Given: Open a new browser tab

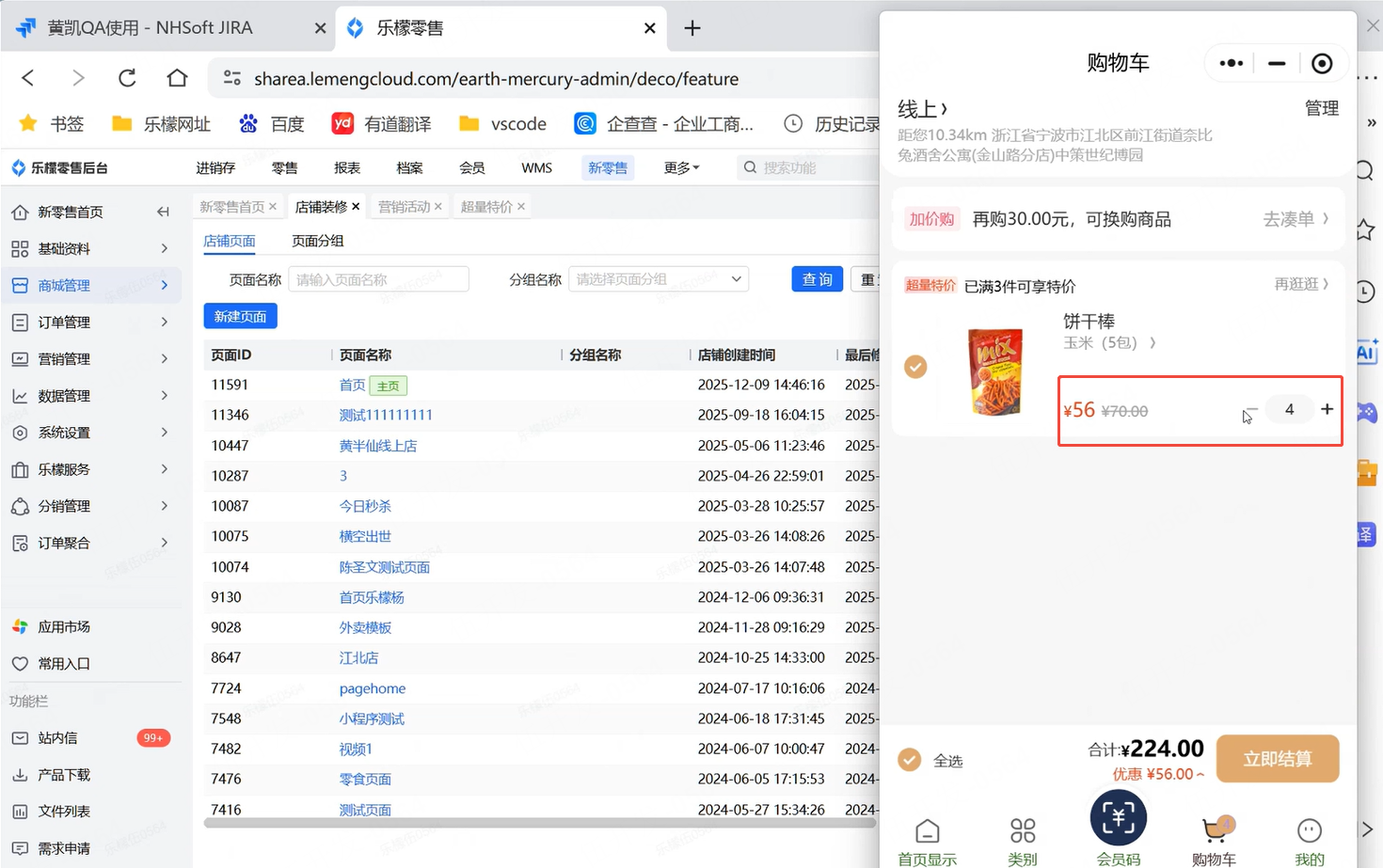Looking at the screenshot, I should [692, 28].
